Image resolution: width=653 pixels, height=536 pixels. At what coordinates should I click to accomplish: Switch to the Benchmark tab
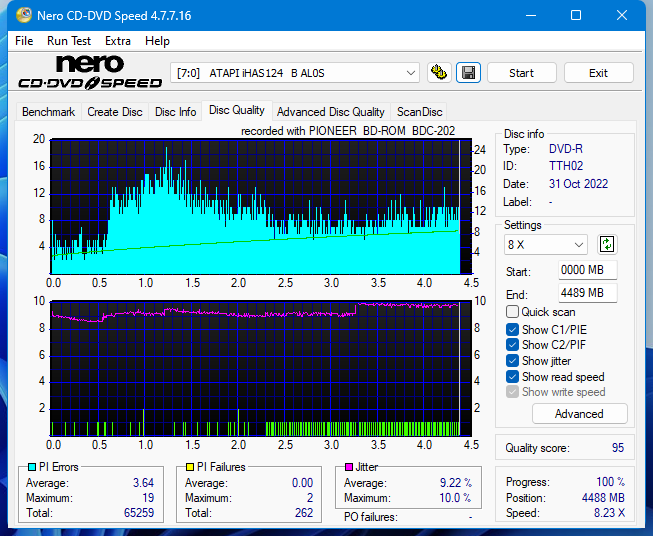(48, 112)
